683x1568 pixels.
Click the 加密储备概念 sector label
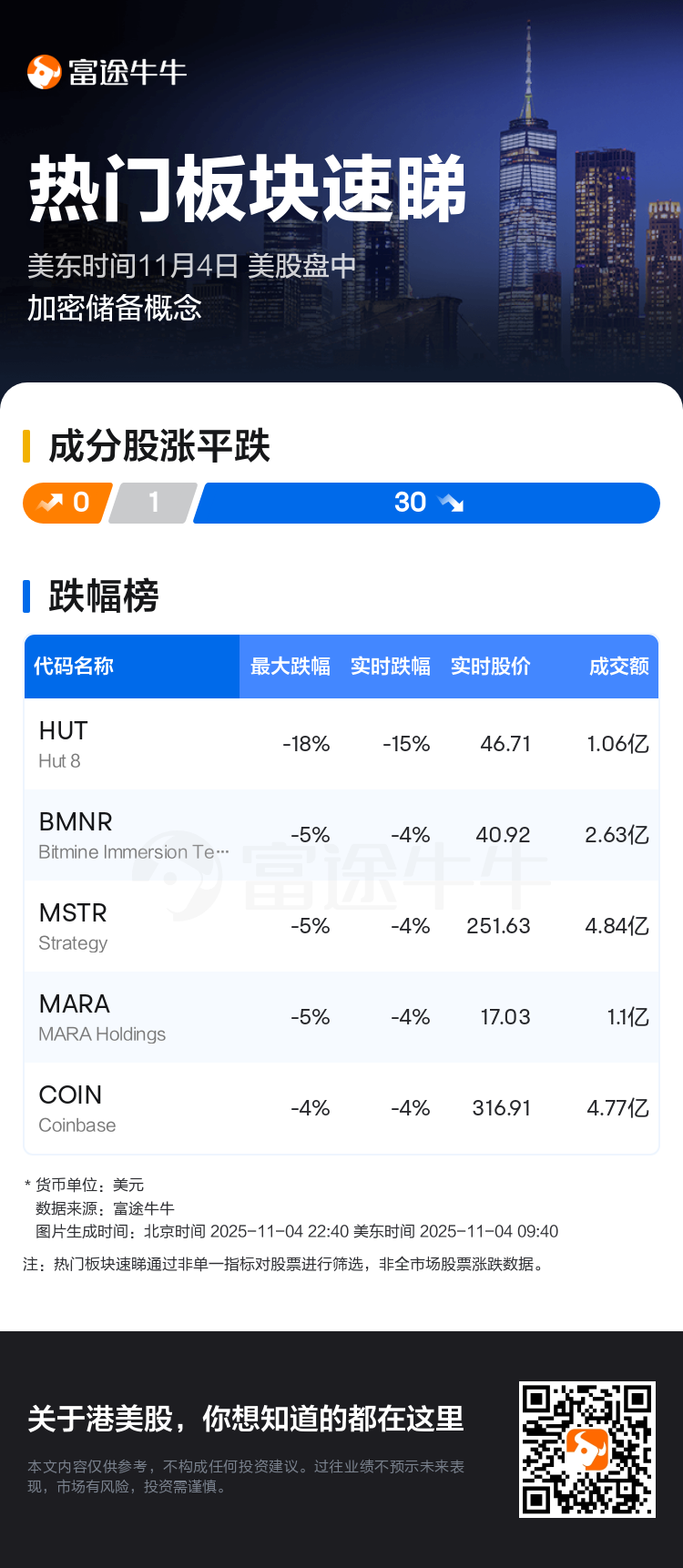(x=115, y=308)
